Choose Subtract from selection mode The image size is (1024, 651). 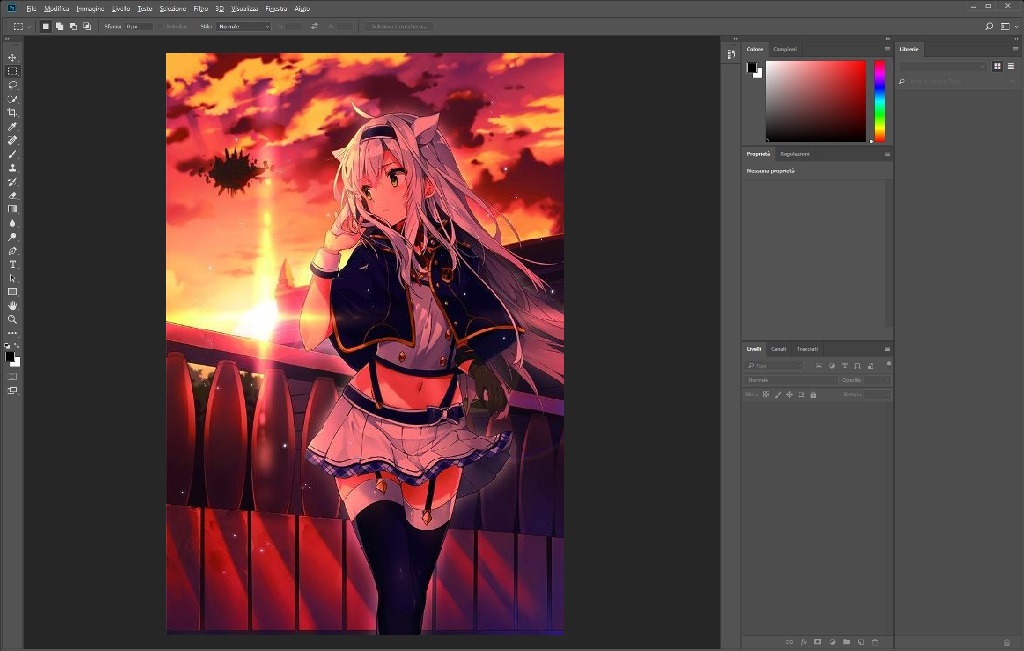click(73, 26)
